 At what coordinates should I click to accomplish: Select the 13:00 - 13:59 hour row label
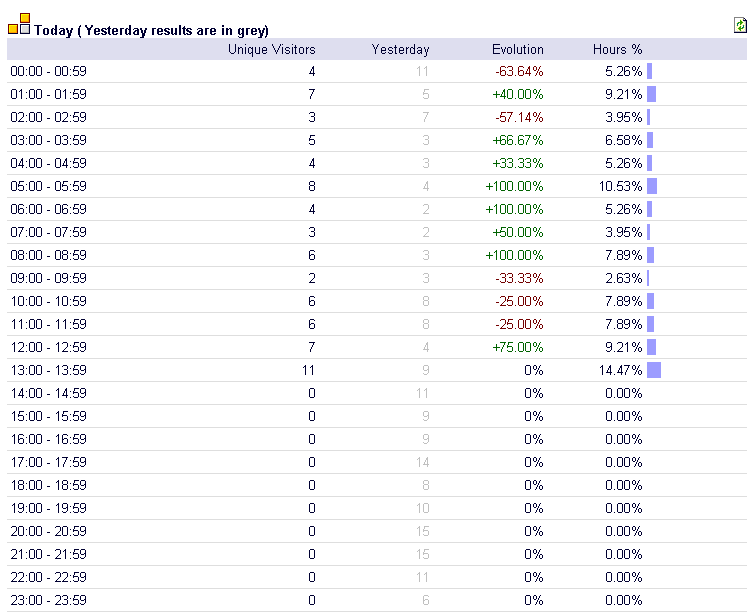click(x=48, y=370)
